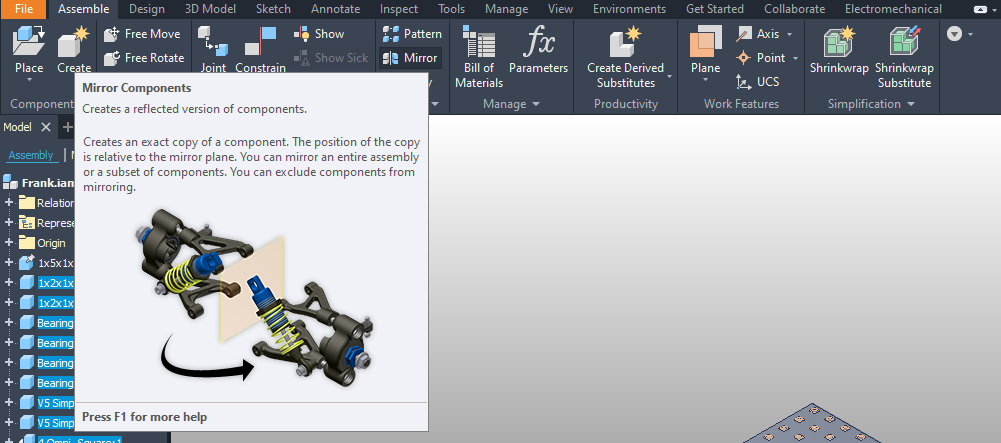Viewport: 1001px width, 443px height.
Task: Expand the 1x5x1 component node
Action: (x=9, y=262)
